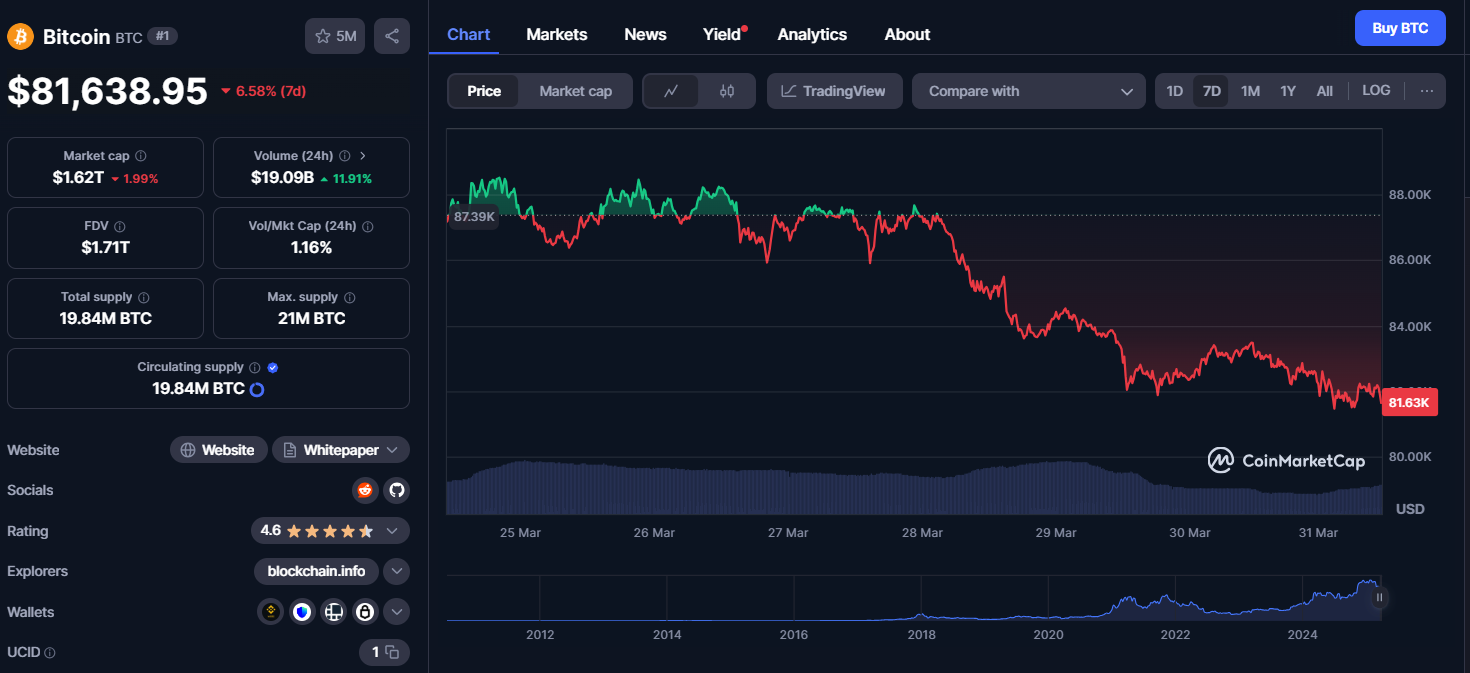Click the $81,638.95 price text
Screen dimensions: 1470x673
(107, 91)
